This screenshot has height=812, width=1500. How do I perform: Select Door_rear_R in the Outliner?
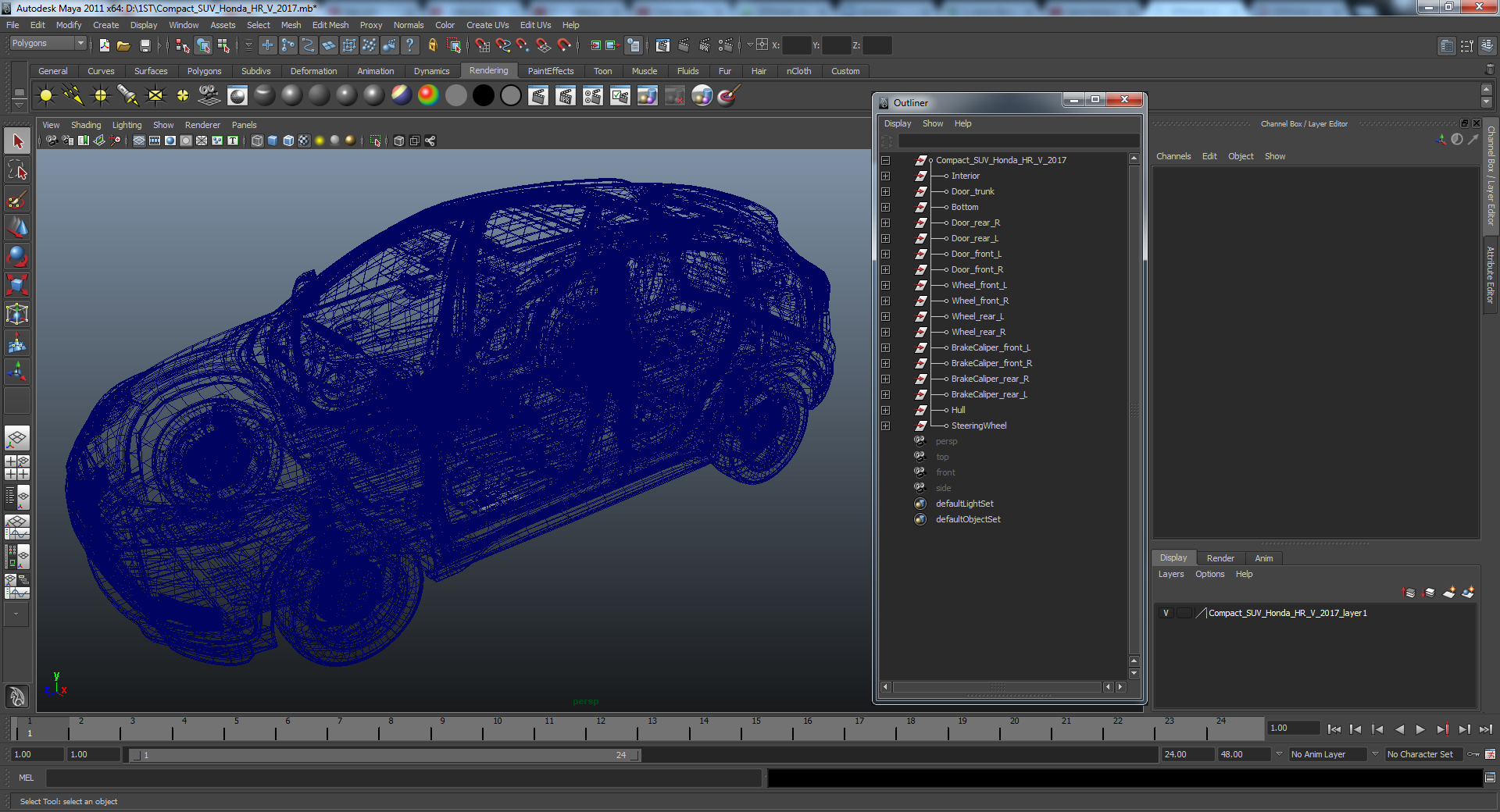[975, 223]
